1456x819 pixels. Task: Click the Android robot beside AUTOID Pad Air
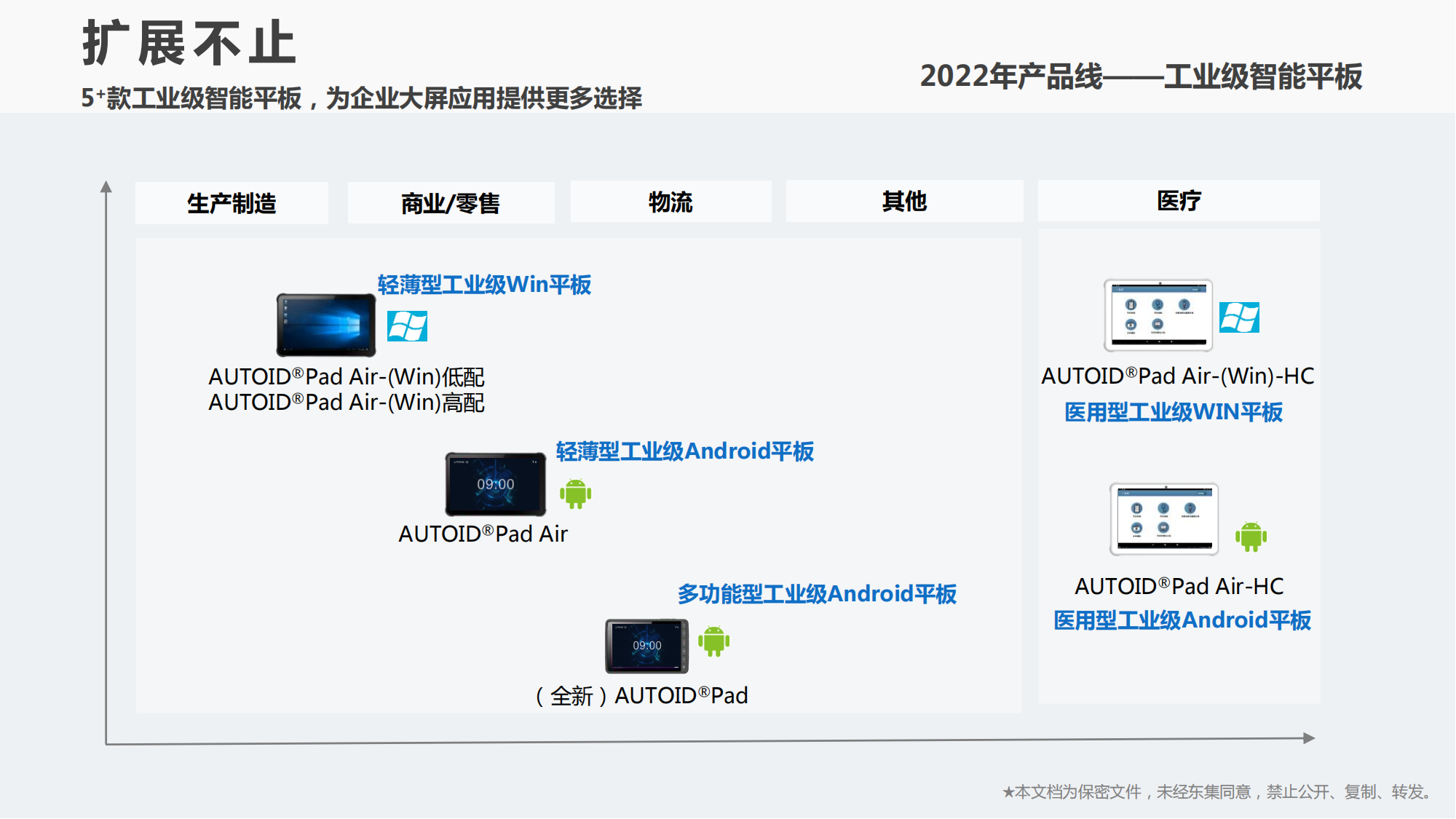576,494
